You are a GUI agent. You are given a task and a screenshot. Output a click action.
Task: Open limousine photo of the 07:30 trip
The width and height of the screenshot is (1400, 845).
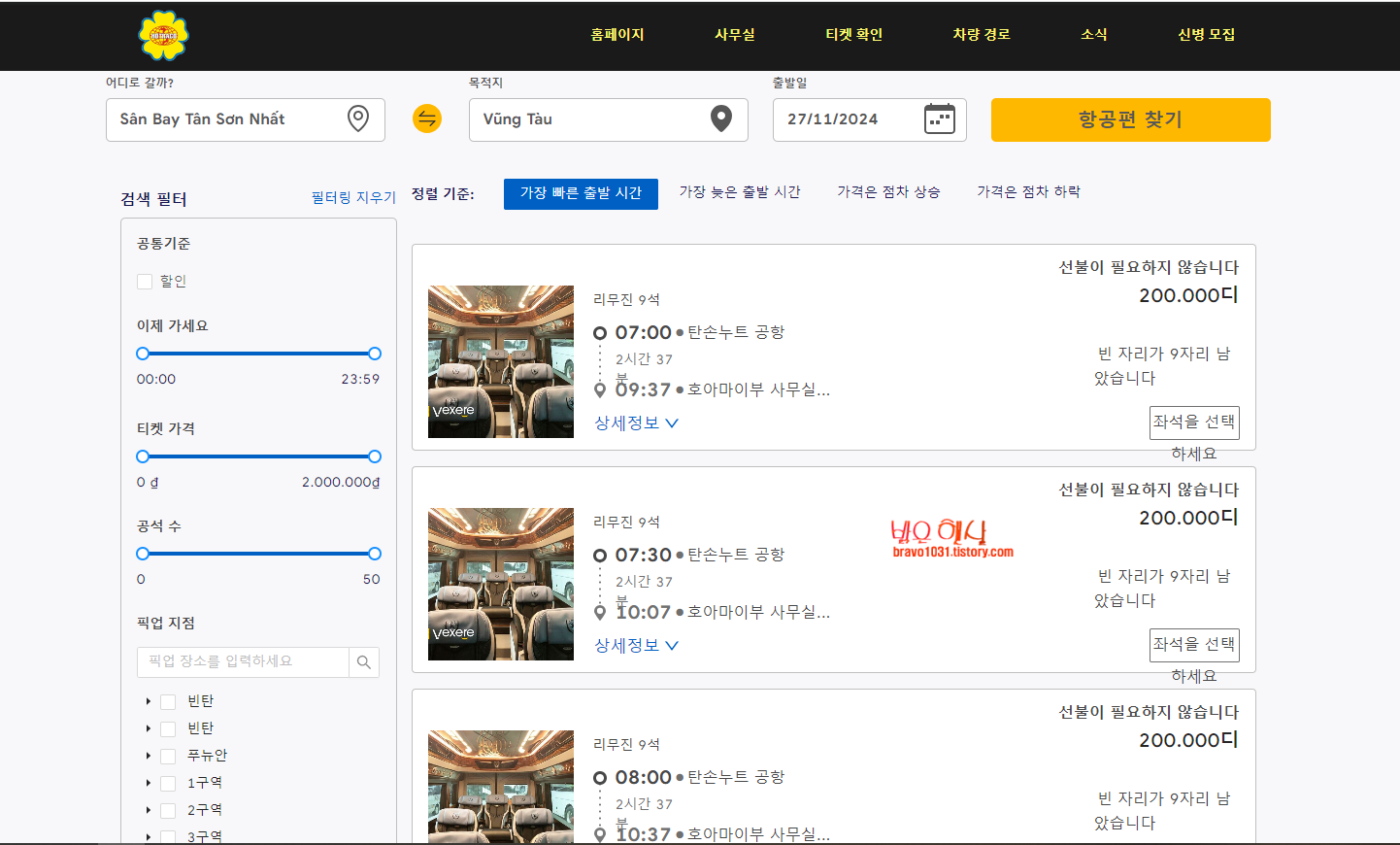point(501,584)
